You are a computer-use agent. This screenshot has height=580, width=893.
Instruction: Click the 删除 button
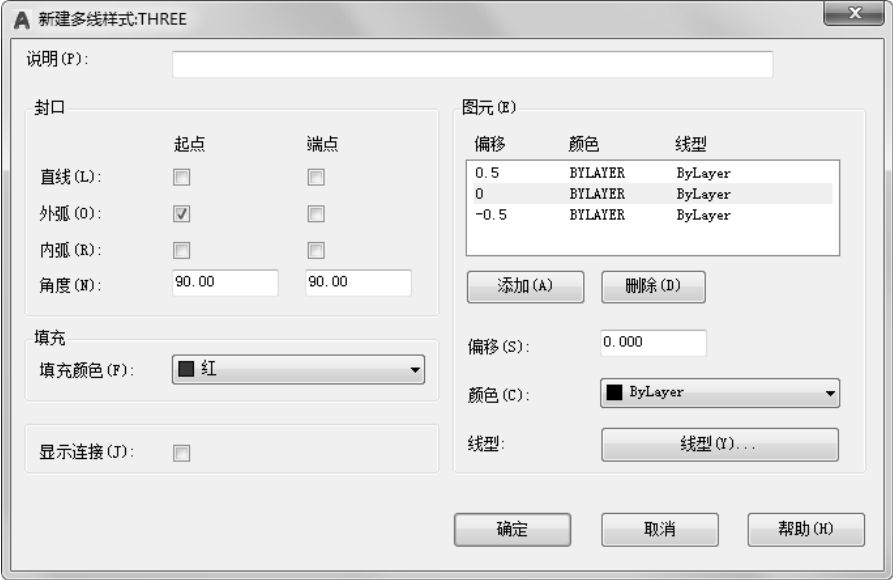pyautogui.click(x=653, y=286)
